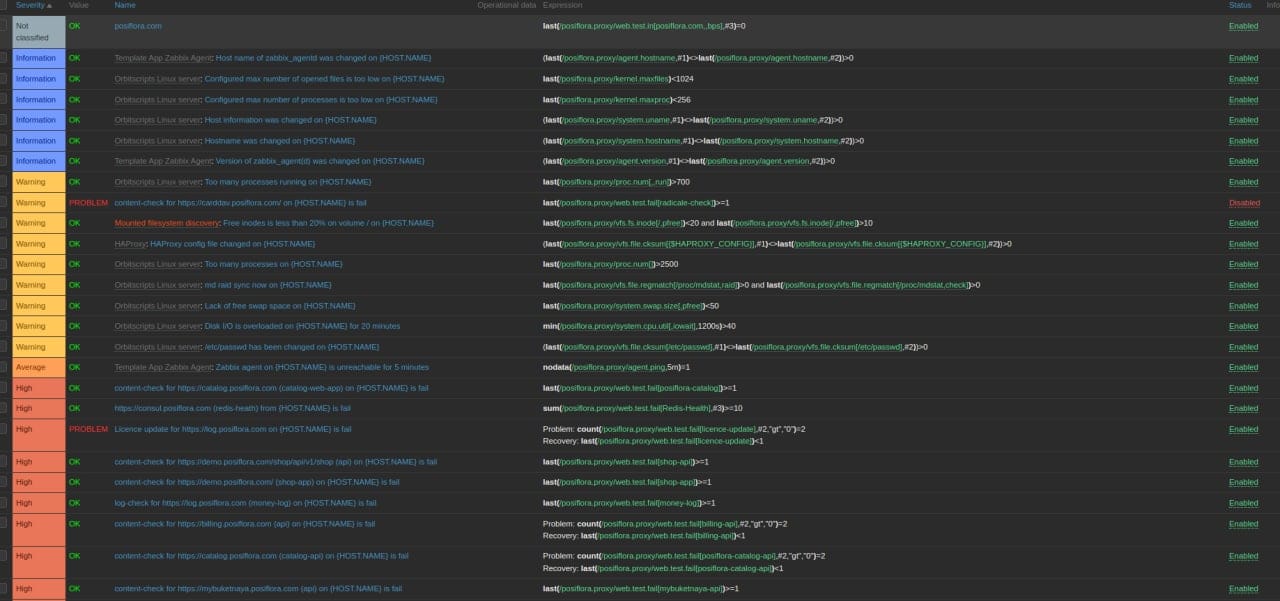This screenshot has width=1280, height=601.
Task: Open the web.test.fail[mybuketnaya-api] item link
Action: tap(641, 589)
